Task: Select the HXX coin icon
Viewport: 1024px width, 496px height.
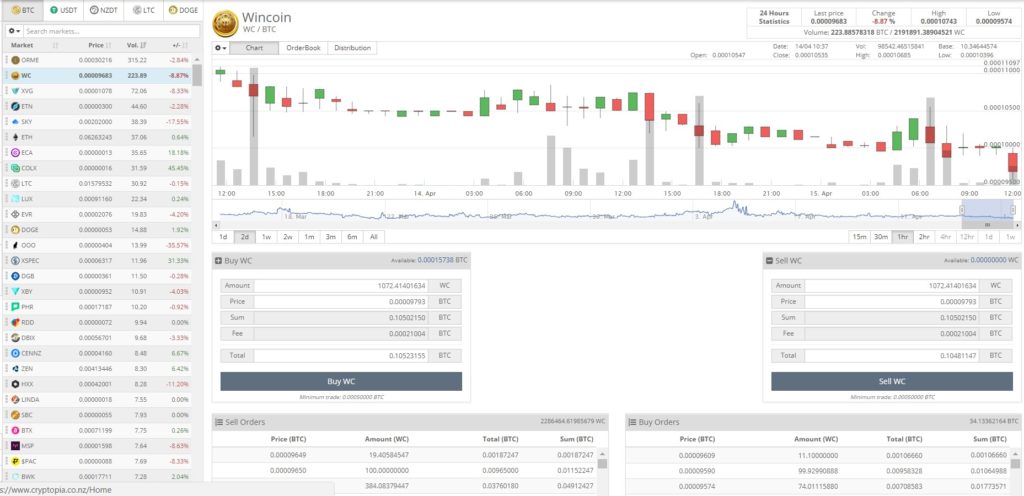Action: (x=15, y=384)
